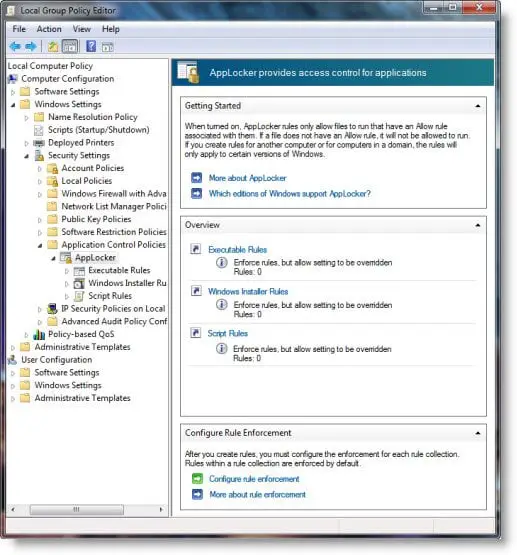Click the tree pane horizontal scrollbar thumb
Viewport: 517px width, 555px height.
(x=77, y=509)
